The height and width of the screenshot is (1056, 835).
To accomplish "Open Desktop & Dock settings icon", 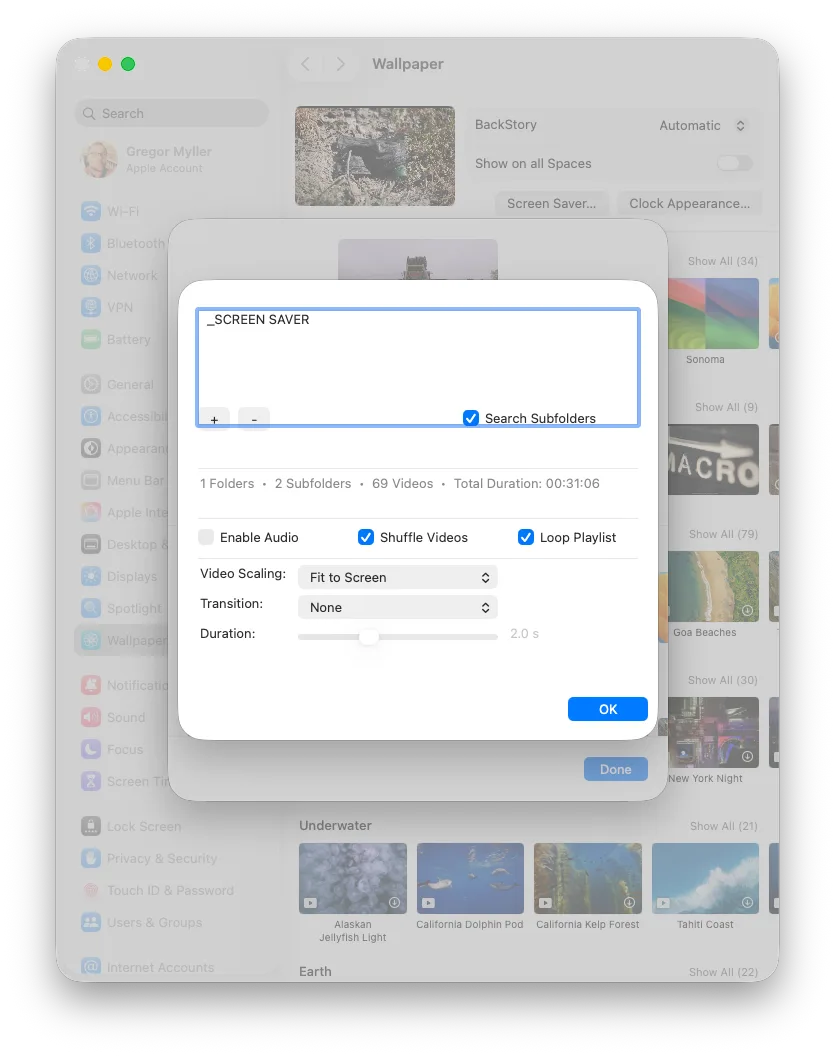I will [x=91, y=544].
